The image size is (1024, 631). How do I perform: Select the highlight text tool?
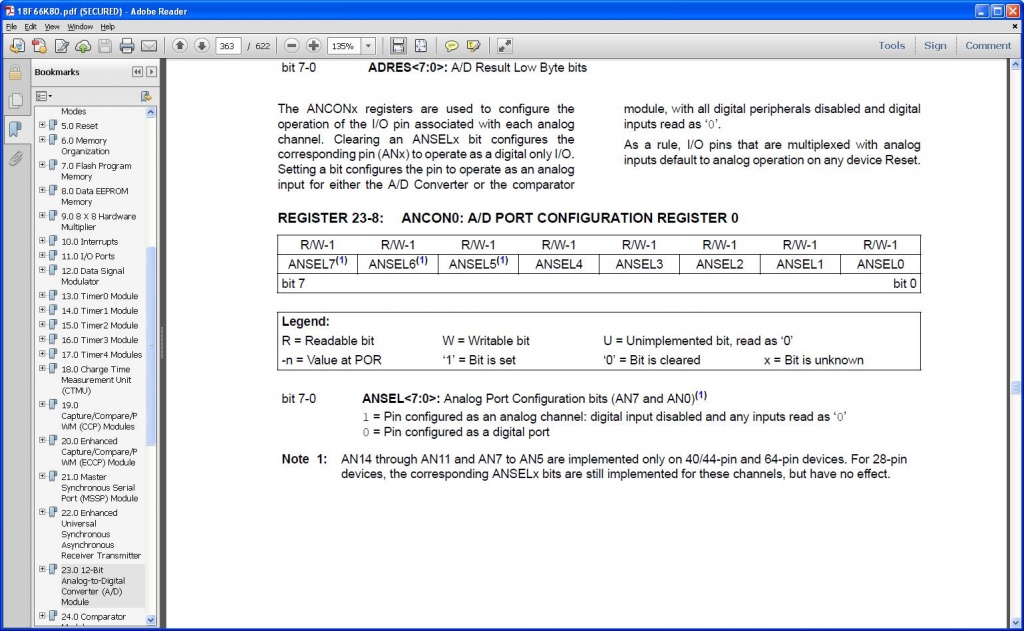click(473, 46)
